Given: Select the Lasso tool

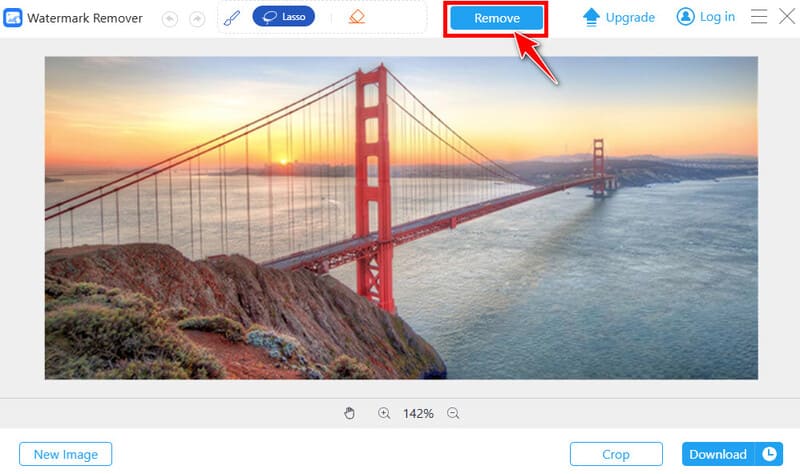Looking at the screenshot, I should [284, 17].
